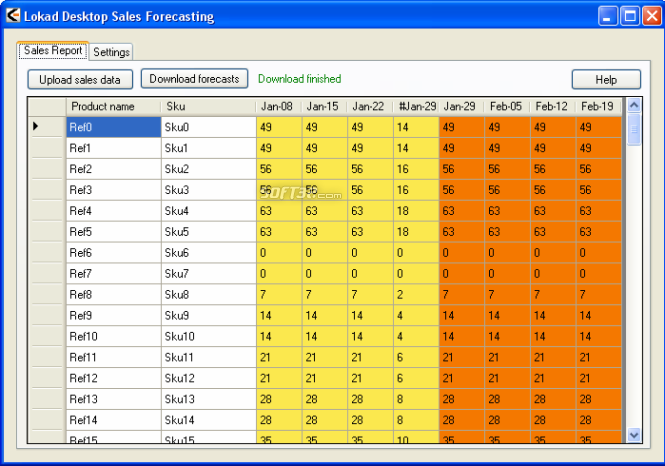
Task: Minimize the Lokad window
Action: click(x=609, y=16)
